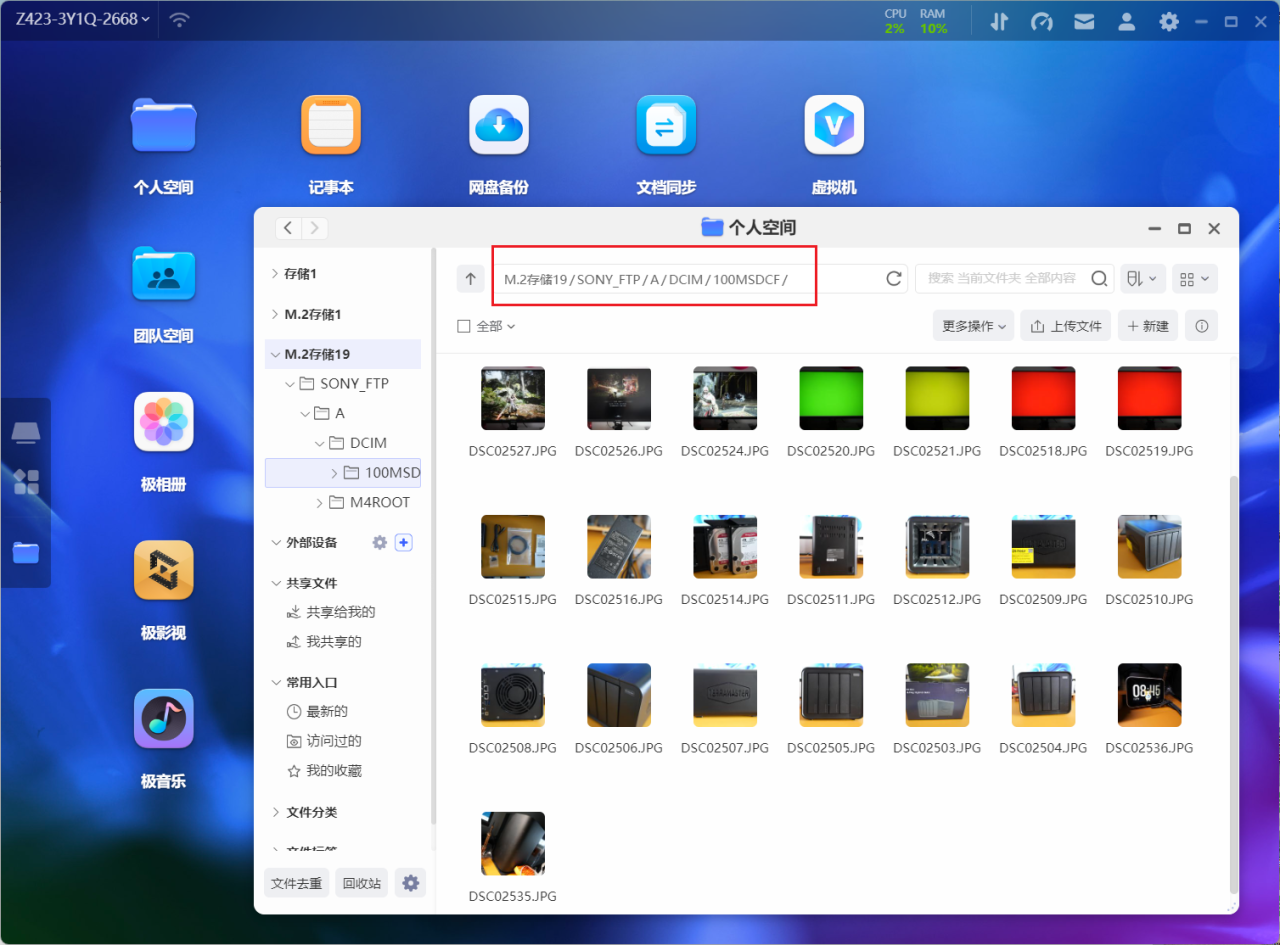Expand the 存储1 tree node
This screenshot has width=1280, height=945.
click(x=276, y=273)
